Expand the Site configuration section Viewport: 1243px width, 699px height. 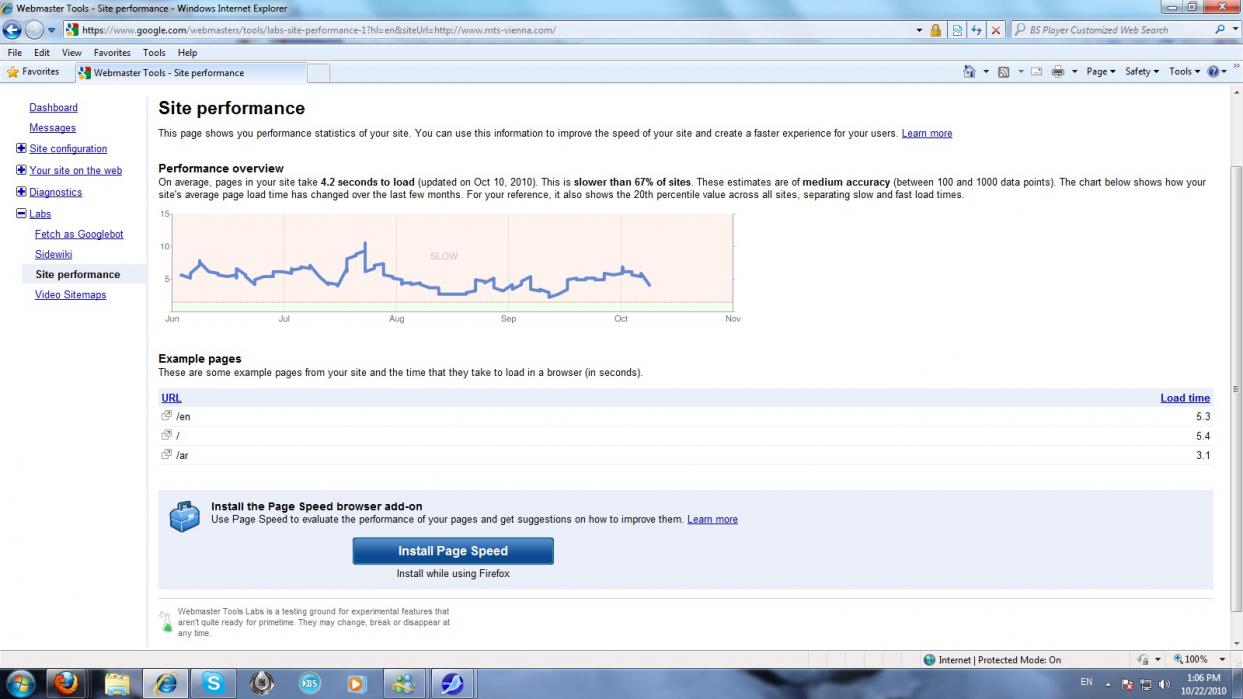[x=21, y=149]
